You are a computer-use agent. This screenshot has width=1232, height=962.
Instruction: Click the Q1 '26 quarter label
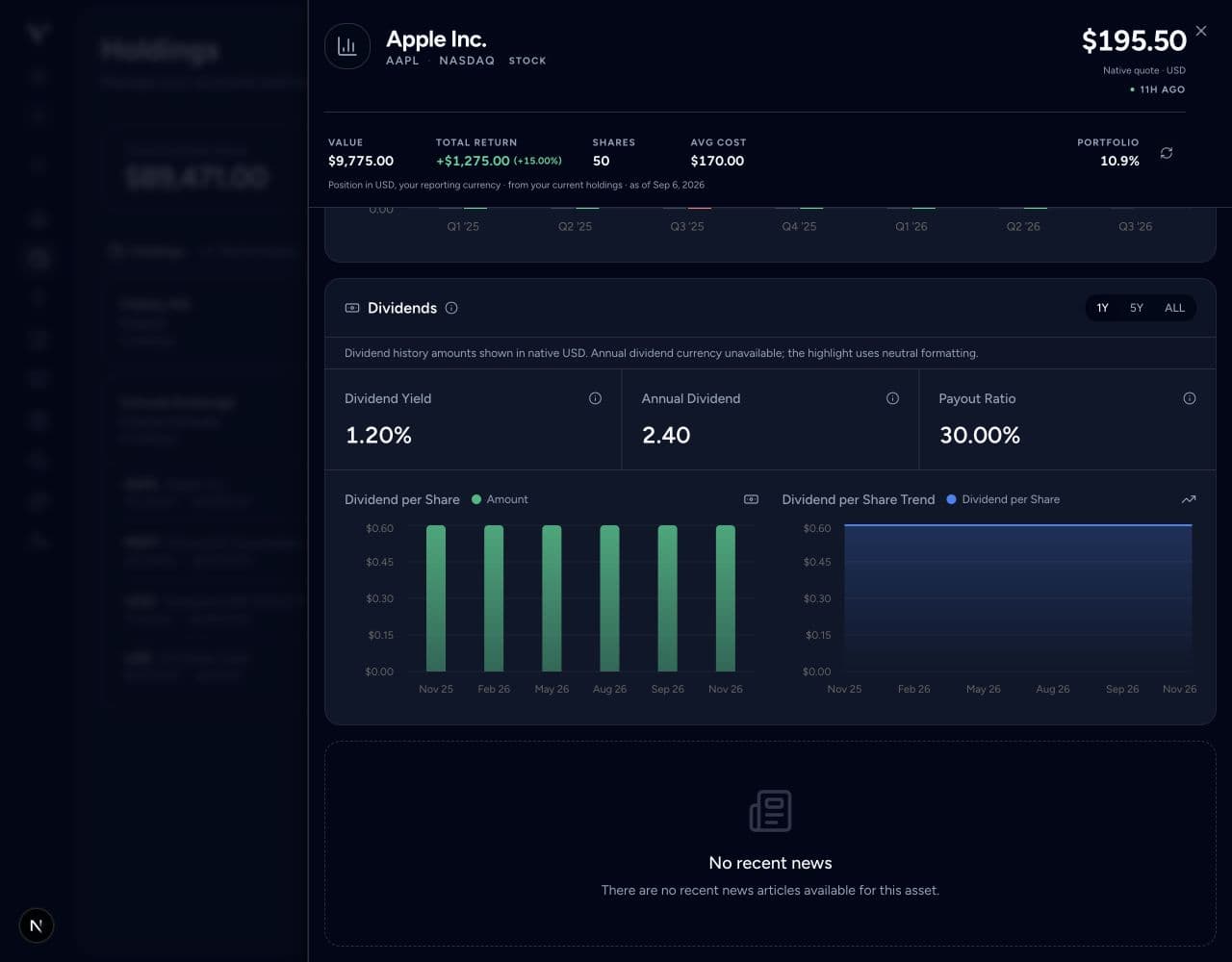(x=911, y=226)
